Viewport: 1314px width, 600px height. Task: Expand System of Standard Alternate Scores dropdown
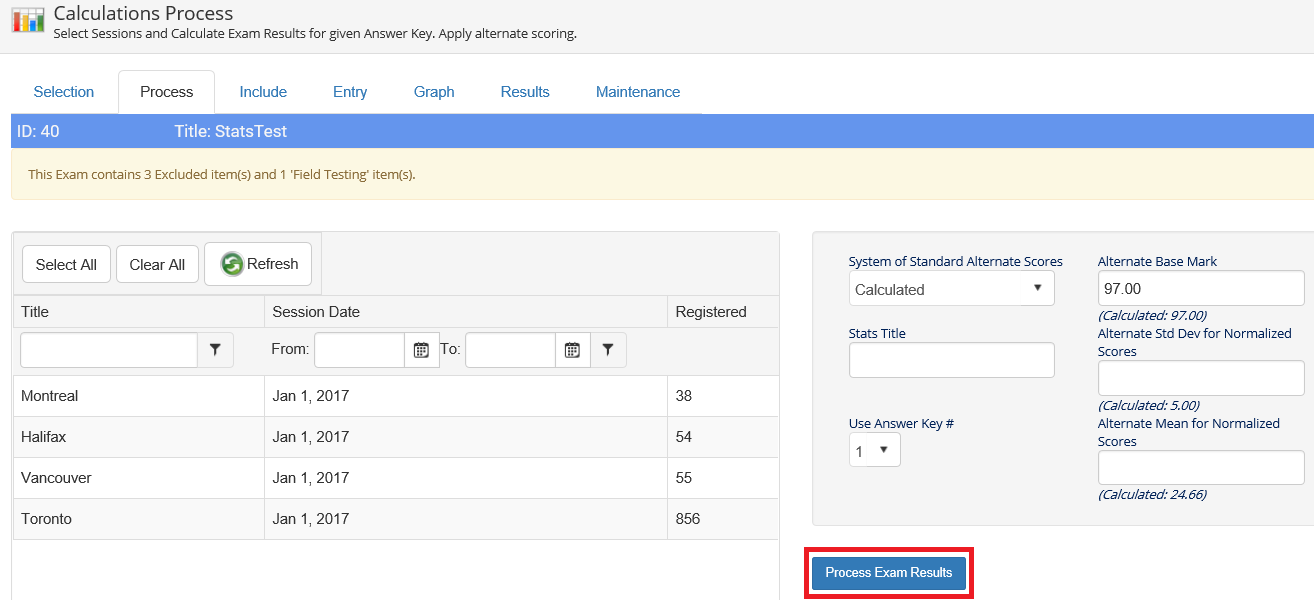tap(951, 289)
